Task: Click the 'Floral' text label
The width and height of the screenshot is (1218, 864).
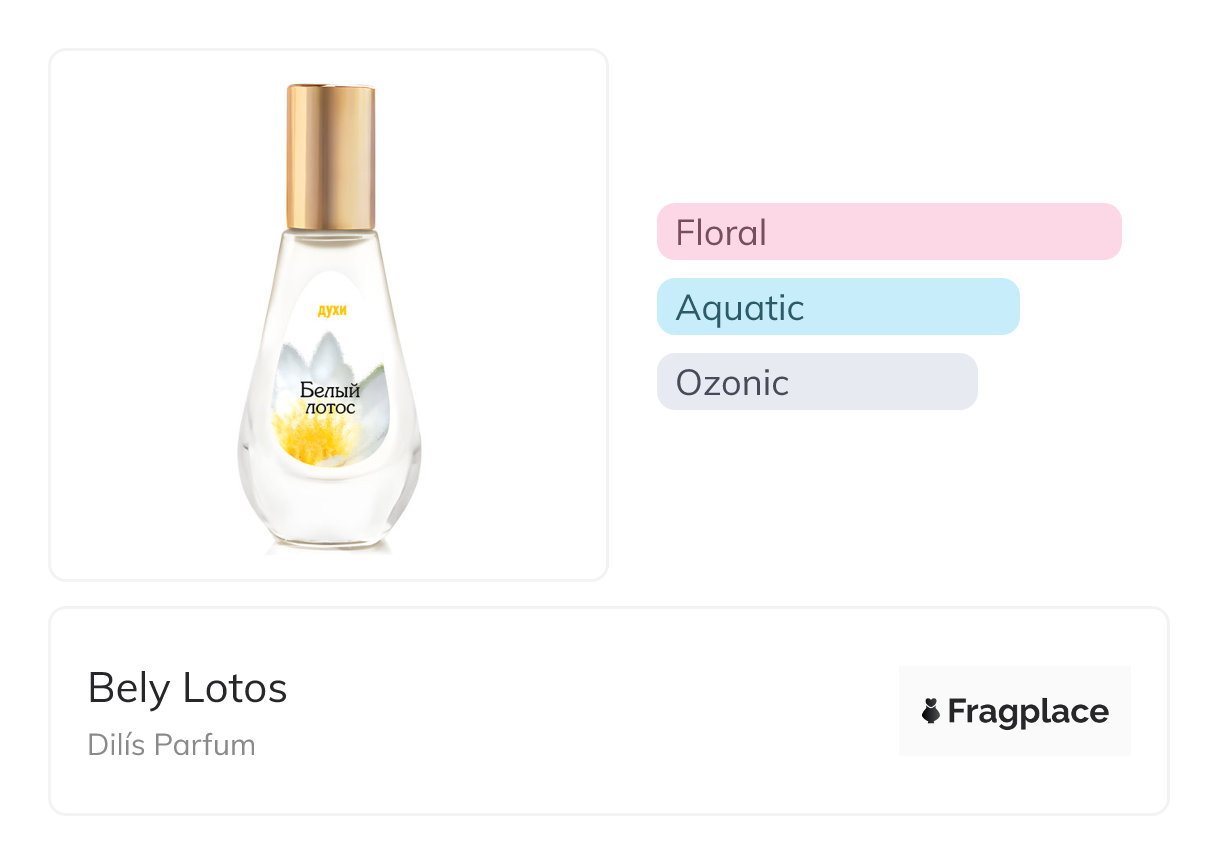Action: click(721, 233)
